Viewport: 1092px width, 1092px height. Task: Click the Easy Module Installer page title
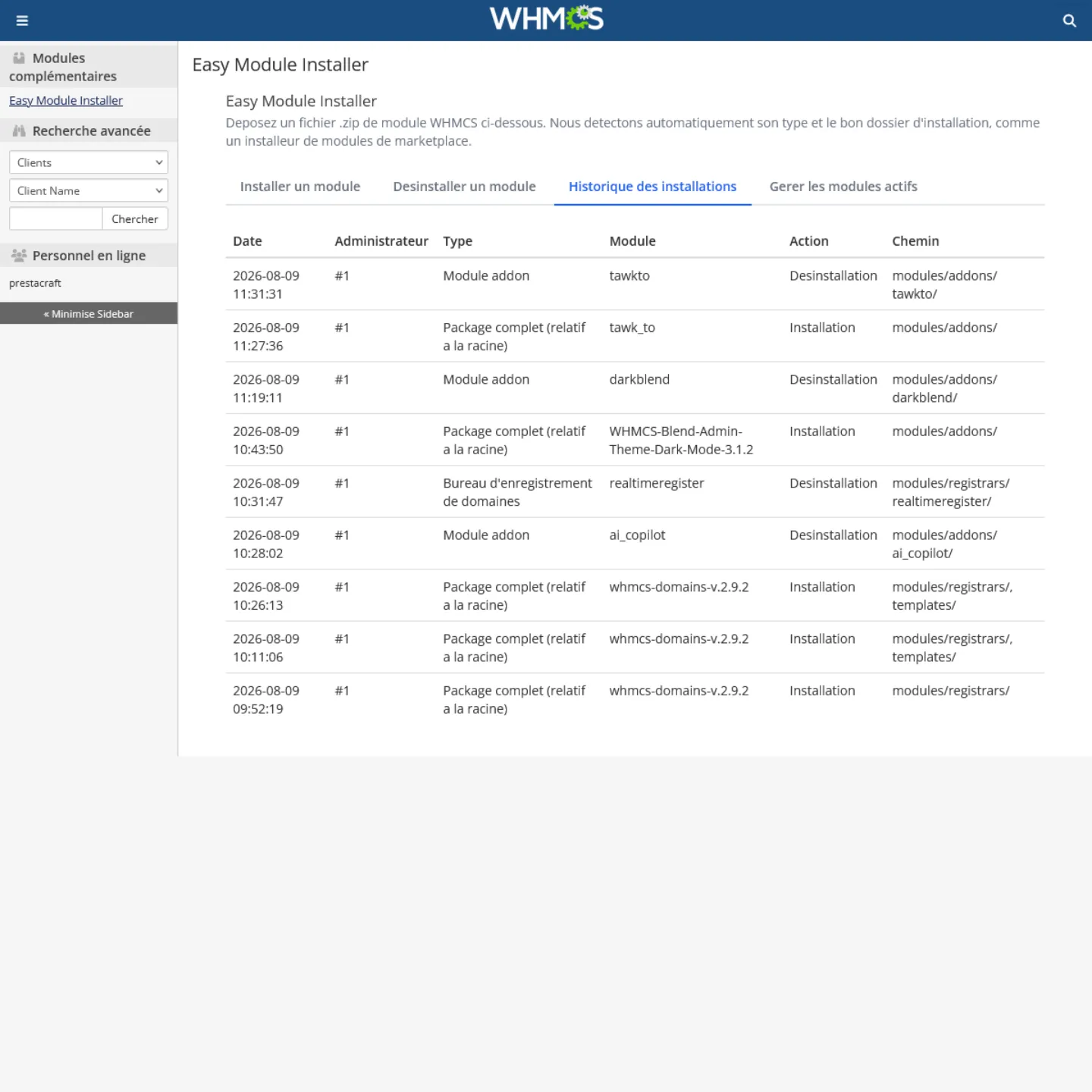point(280,64)
